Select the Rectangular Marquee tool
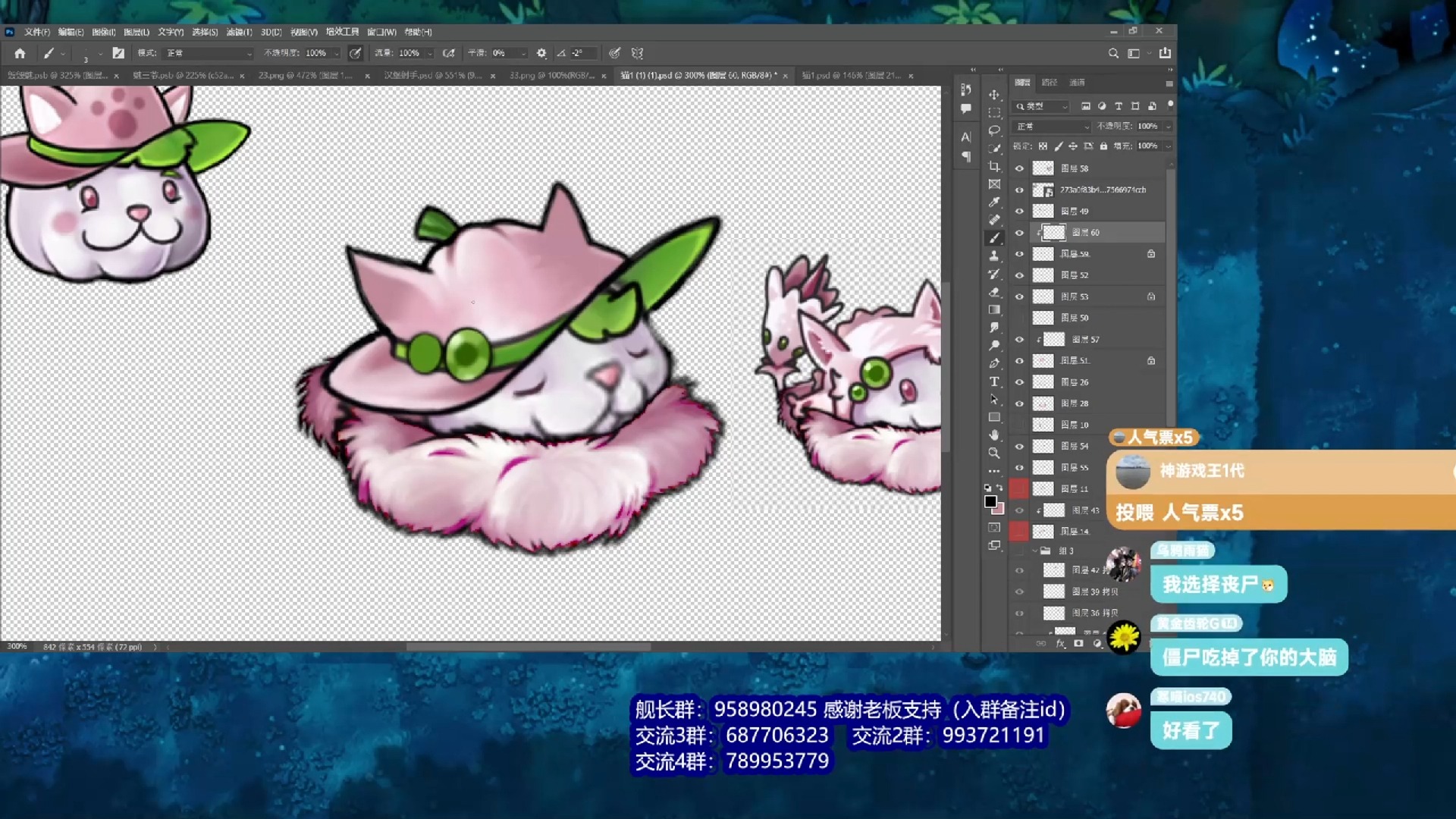1456x819 pixels. tap(994, 112)
